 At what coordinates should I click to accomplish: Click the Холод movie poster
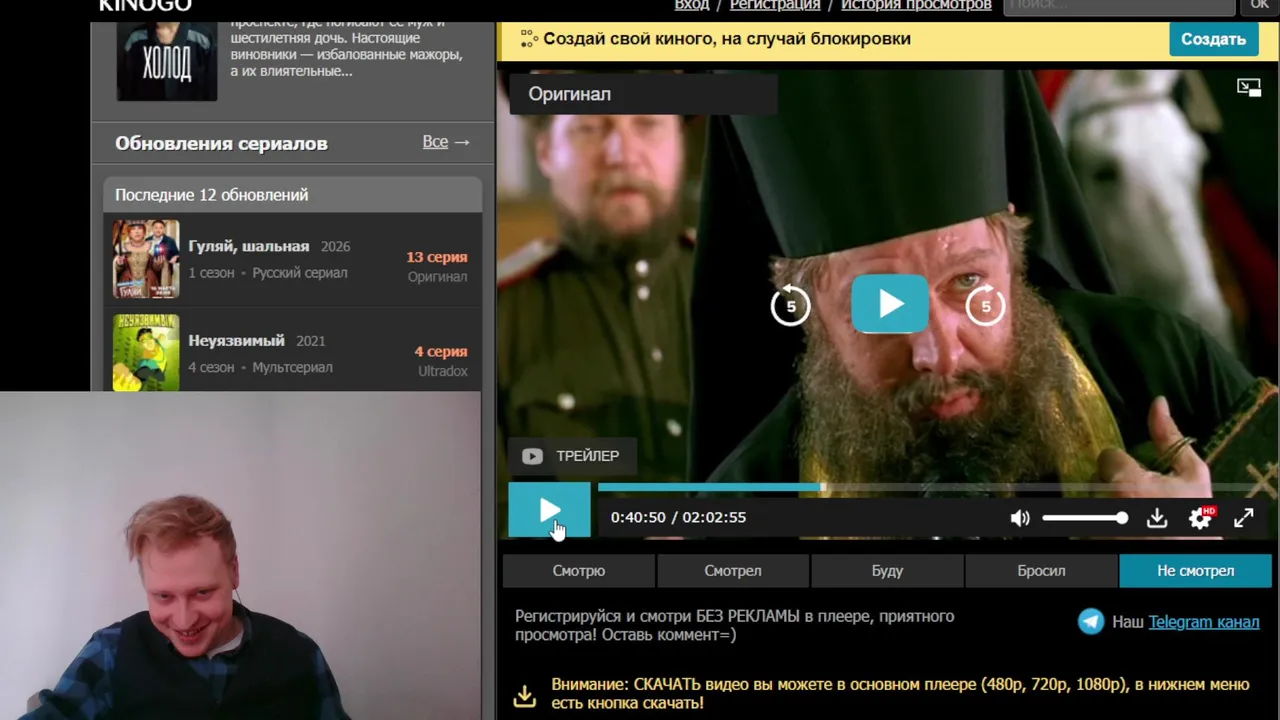pos(166,60)
